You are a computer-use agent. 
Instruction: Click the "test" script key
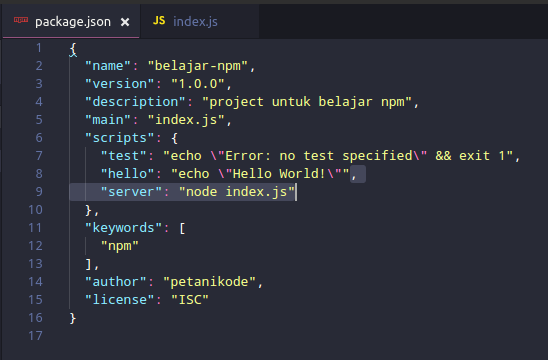123,156
